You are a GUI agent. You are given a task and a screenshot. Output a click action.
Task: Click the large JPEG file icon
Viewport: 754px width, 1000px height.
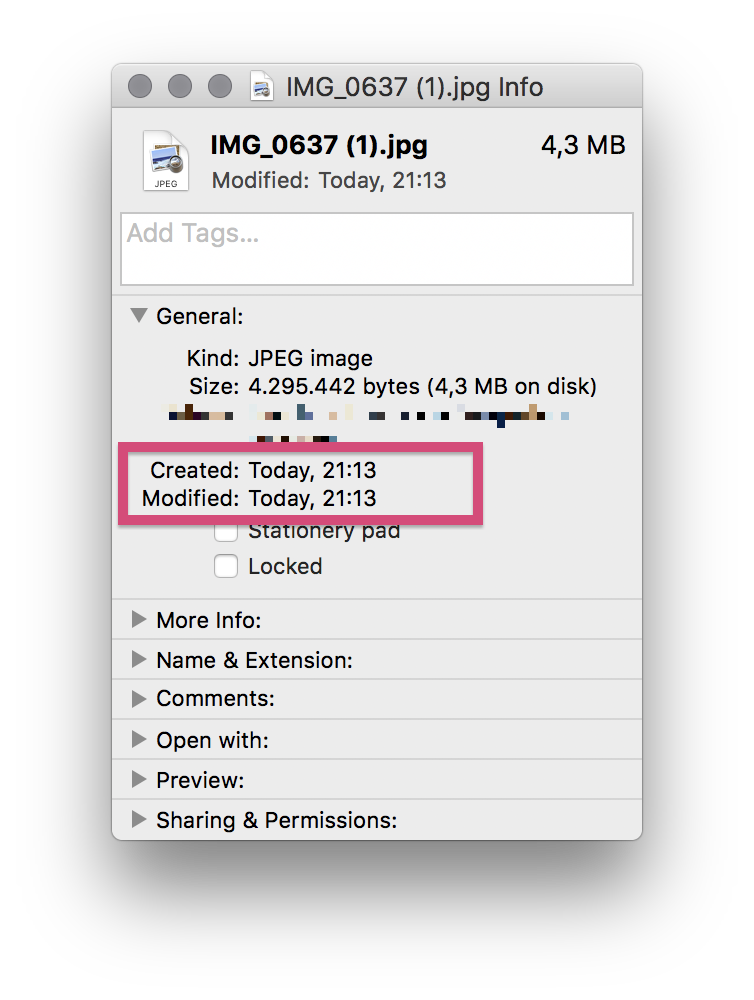point(166,160)
